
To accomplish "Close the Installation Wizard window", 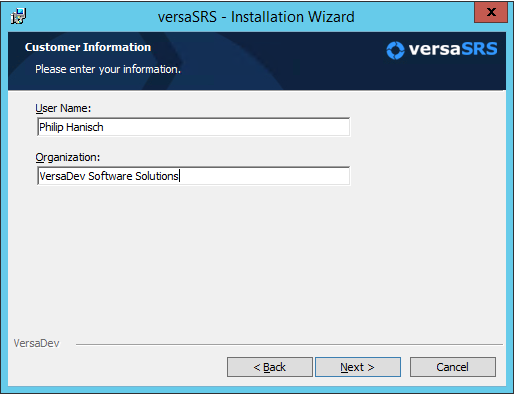I will (491, 12).
